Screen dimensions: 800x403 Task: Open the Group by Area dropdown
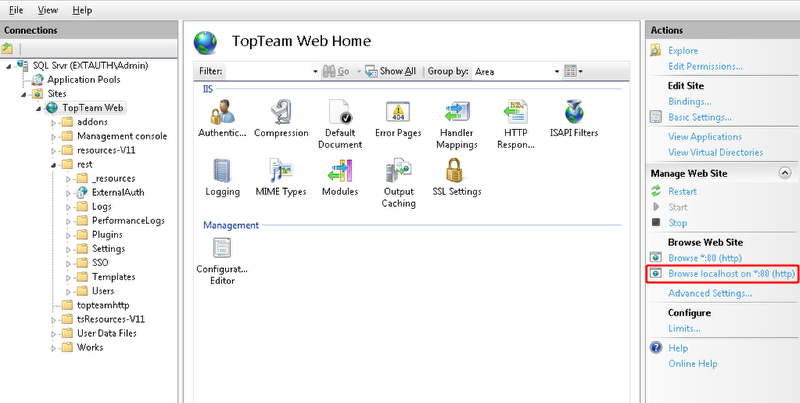point(558,71)
